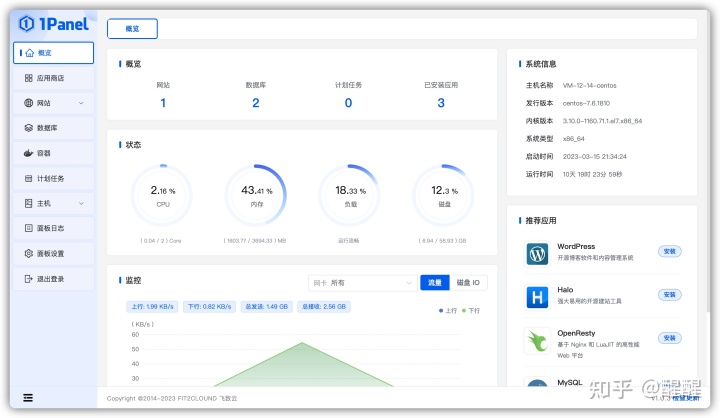Install OpenResty with 安装 button
This screenshot has width=720, height=418.
point(669,338)
